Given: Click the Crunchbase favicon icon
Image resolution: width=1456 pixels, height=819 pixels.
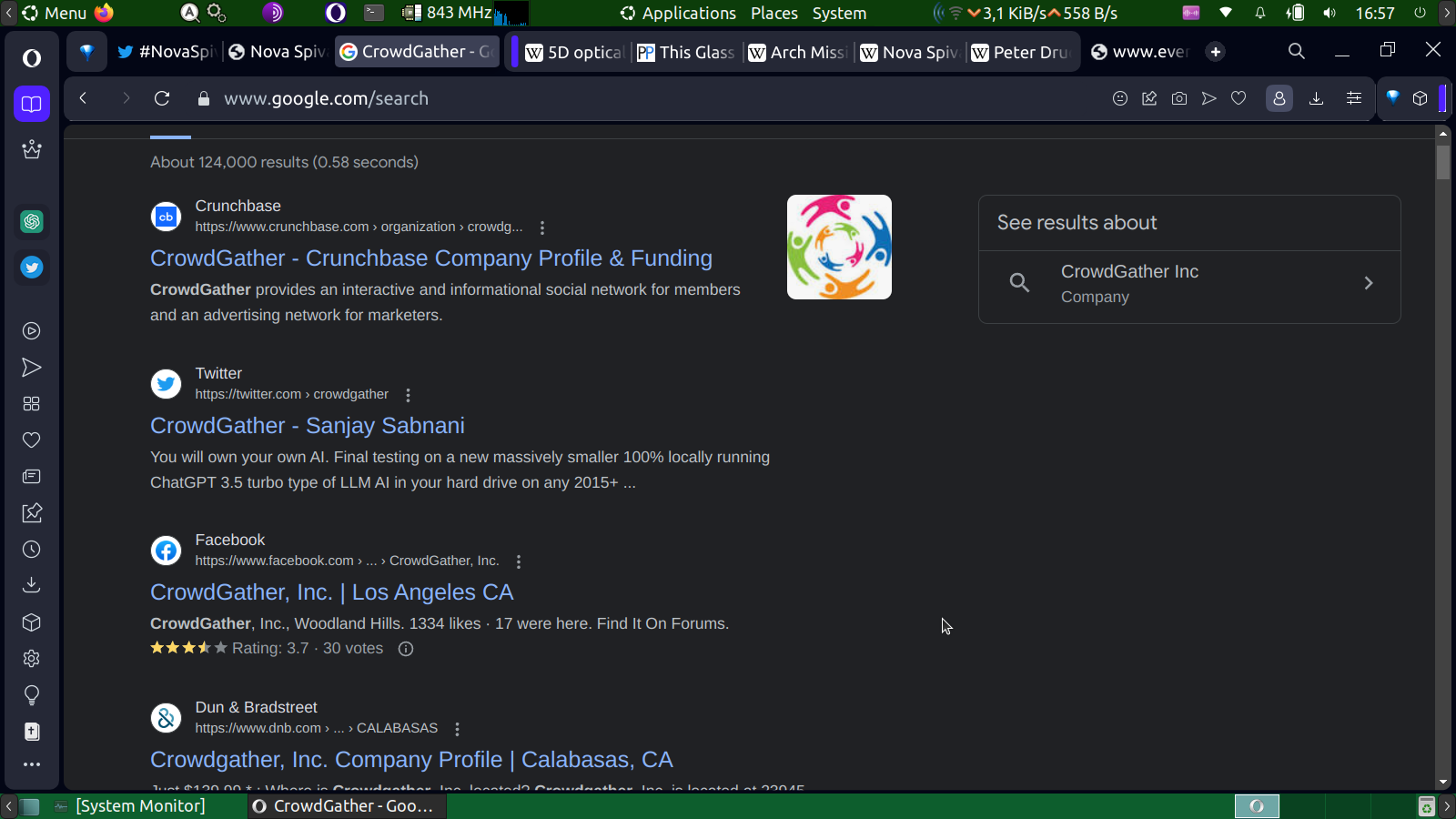Looking at the screenshot, I should point(166,217).
